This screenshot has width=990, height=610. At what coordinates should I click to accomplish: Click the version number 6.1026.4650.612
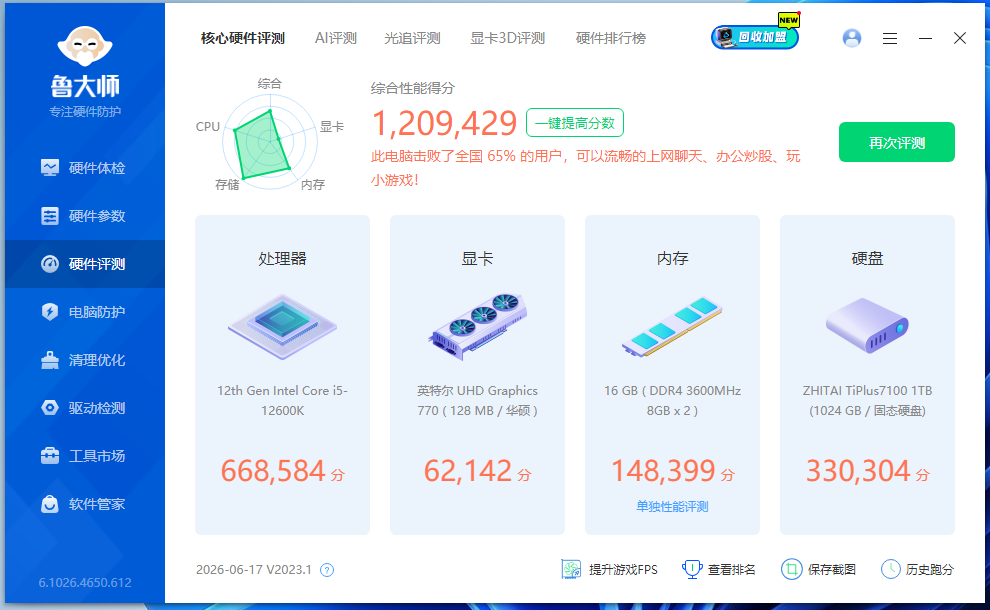pyautogui.click(x=85, y=583)
